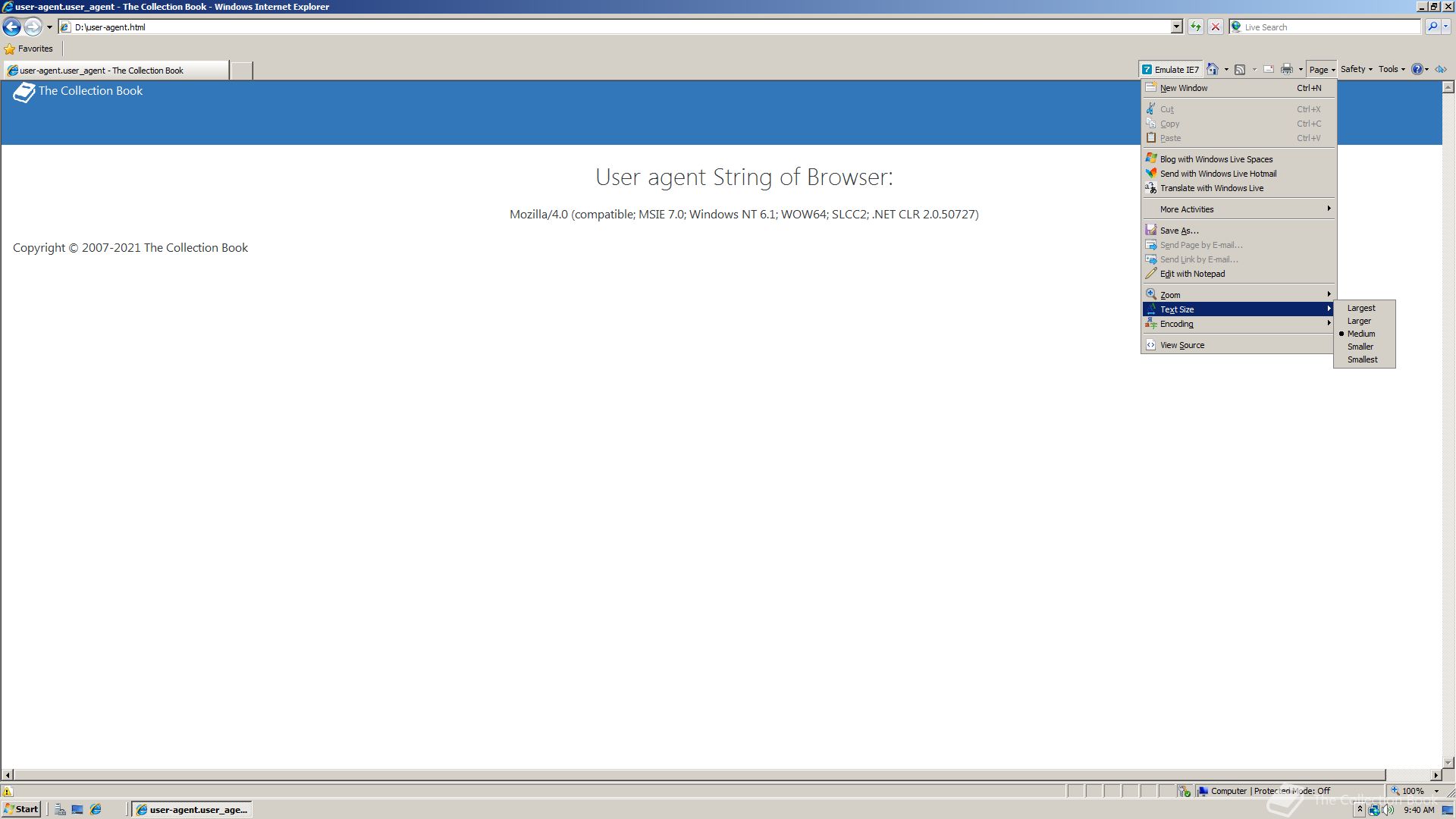This screenshot has height=819, width=1456.
Task: Click the Developer Tools cursor icon
Action: coord(1441,69)
